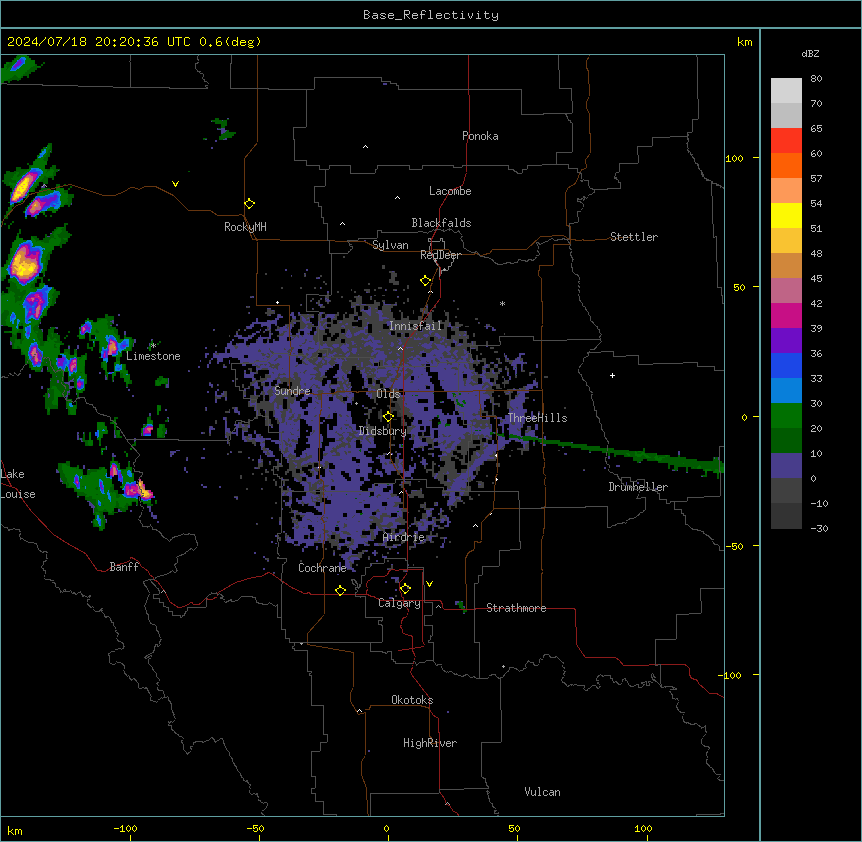
Task: Select the magenta 39-42 dBZ legend swatch
Action: 786,315
